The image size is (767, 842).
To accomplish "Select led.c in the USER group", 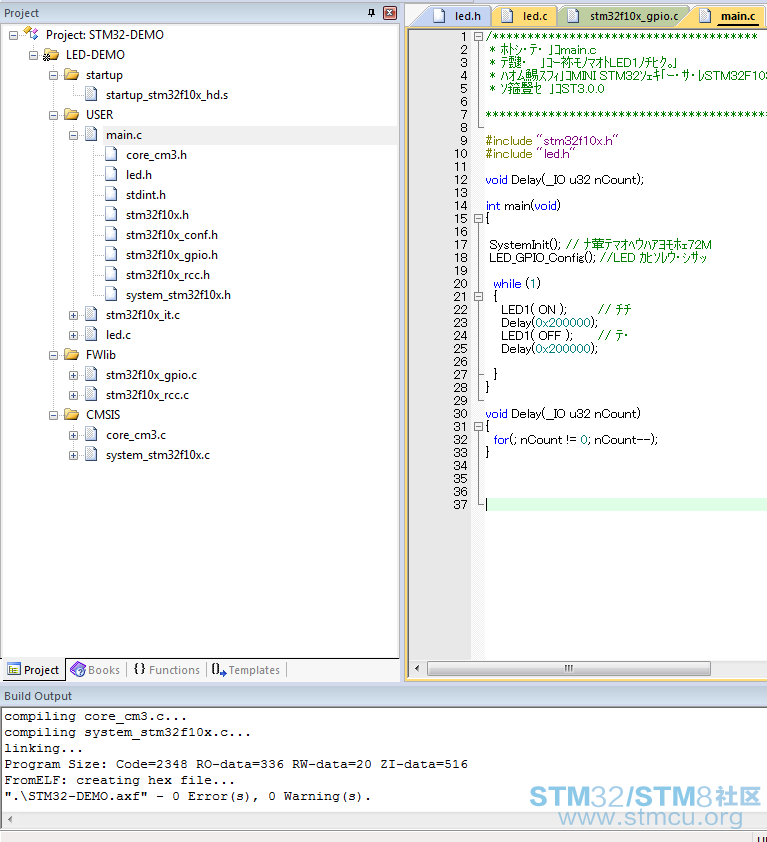I will [x=119, y=335].
